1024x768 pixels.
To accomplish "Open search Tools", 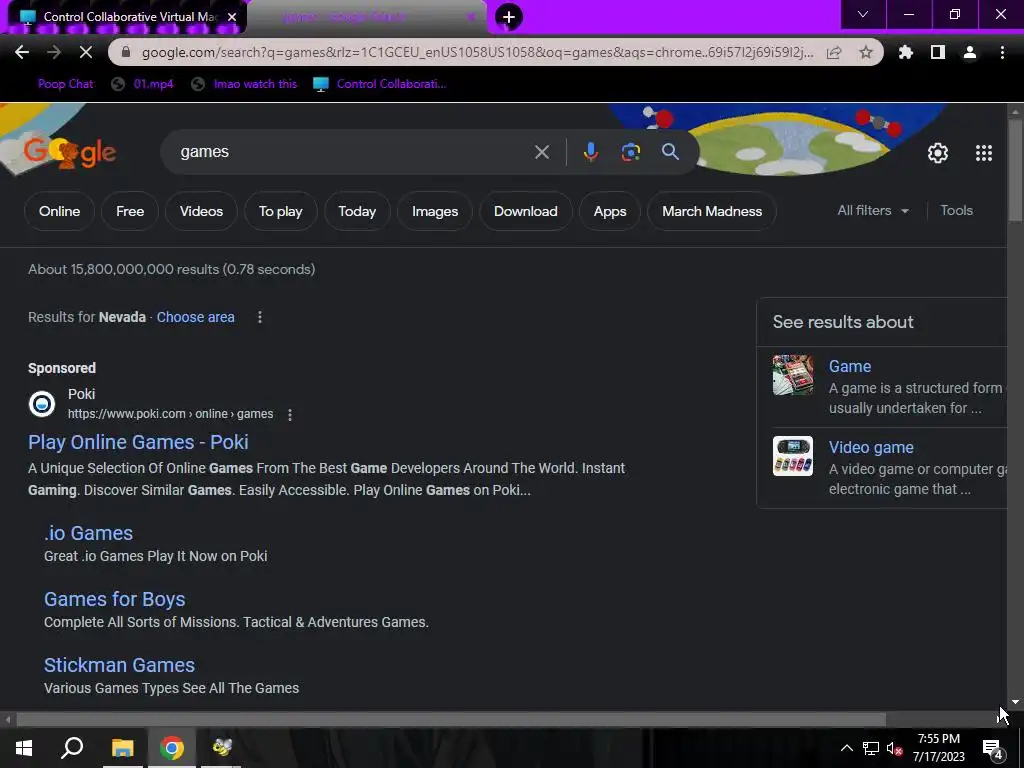I will (956, 210).
